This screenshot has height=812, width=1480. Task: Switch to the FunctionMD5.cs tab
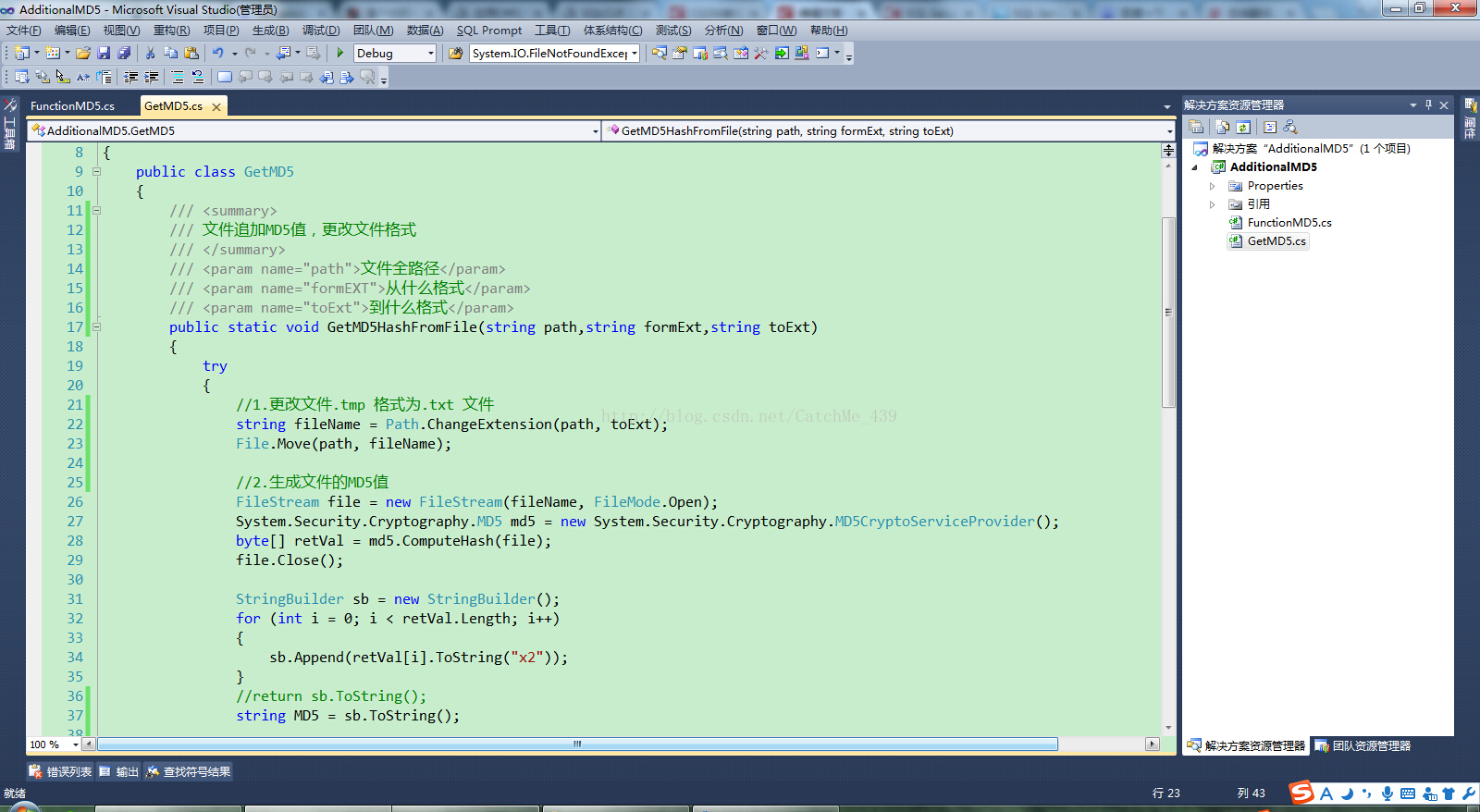point(72,106)
